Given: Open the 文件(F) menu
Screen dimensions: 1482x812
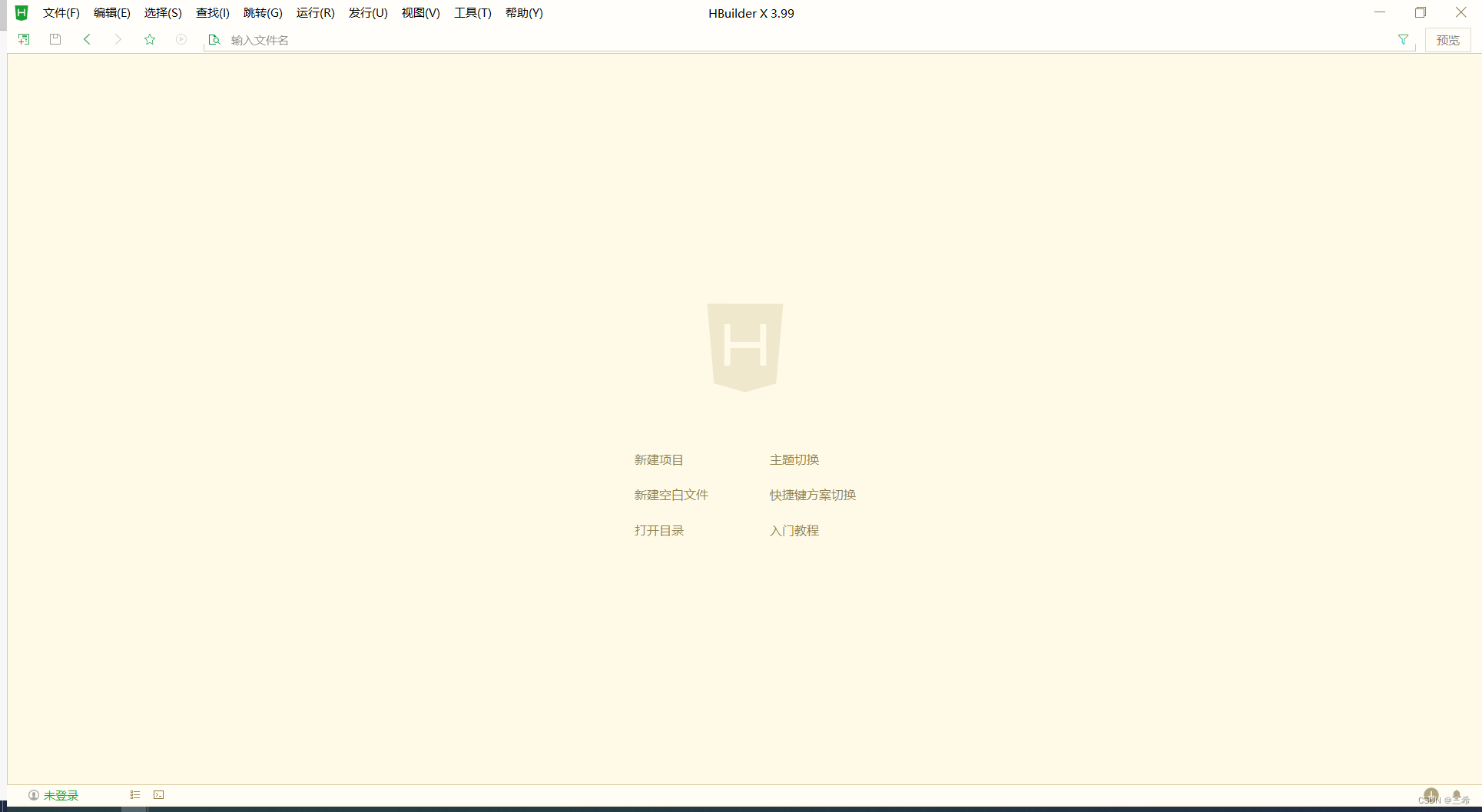Looking at the screenshot, I should coord(61,12).
